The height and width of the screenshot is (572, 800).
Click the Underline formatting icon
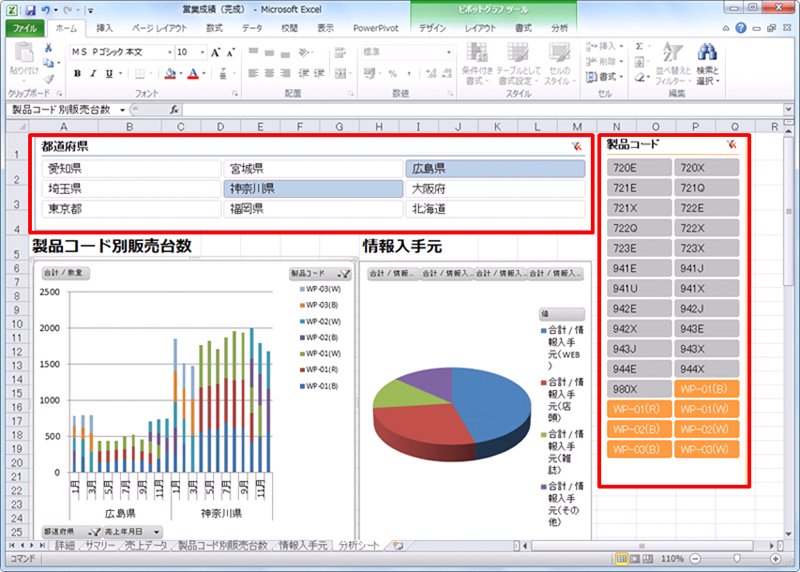pyautogui.click(x=109, y=73)
